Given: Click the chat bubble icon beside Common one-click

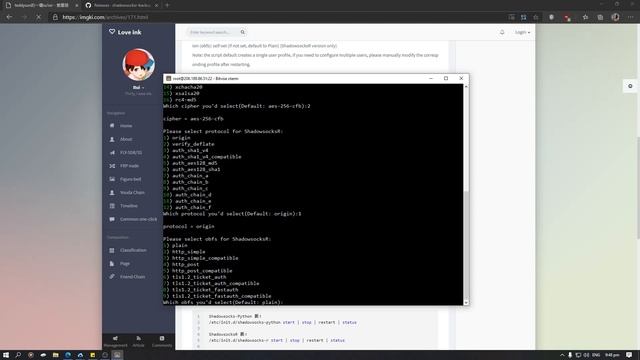Looking at the screenshot, I should click(x=112, y=219).
